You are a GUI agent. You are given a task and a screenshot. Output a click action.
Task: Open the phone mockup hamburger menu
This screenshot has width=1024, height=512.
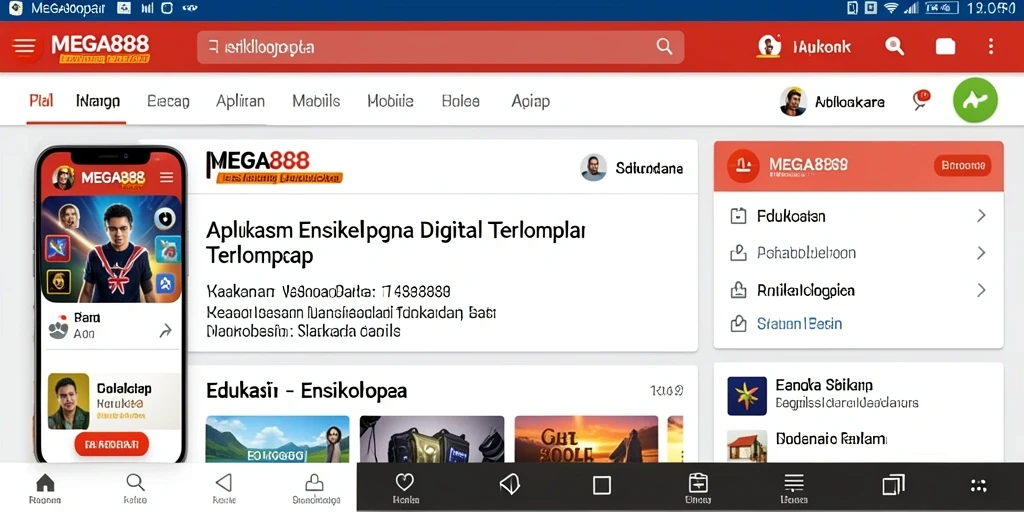click(167, 178)
